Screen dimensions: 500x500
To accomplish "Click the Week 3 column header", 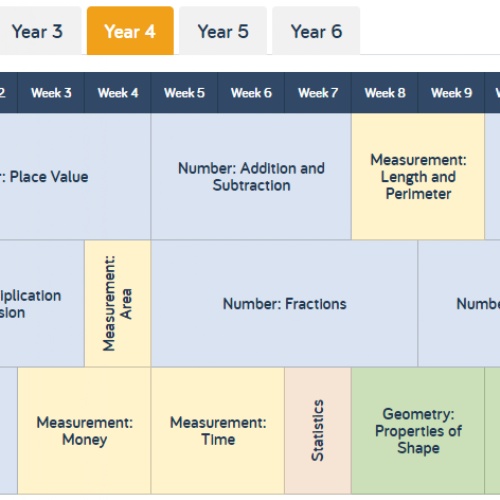I will pyautogui.click(x=51, y=93).
